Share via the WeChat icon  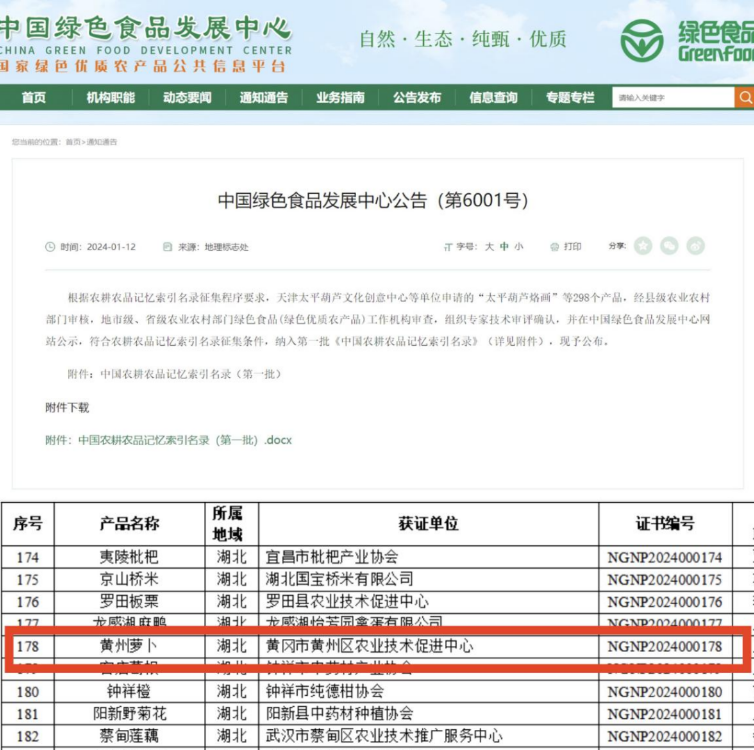tap(669, 246)
